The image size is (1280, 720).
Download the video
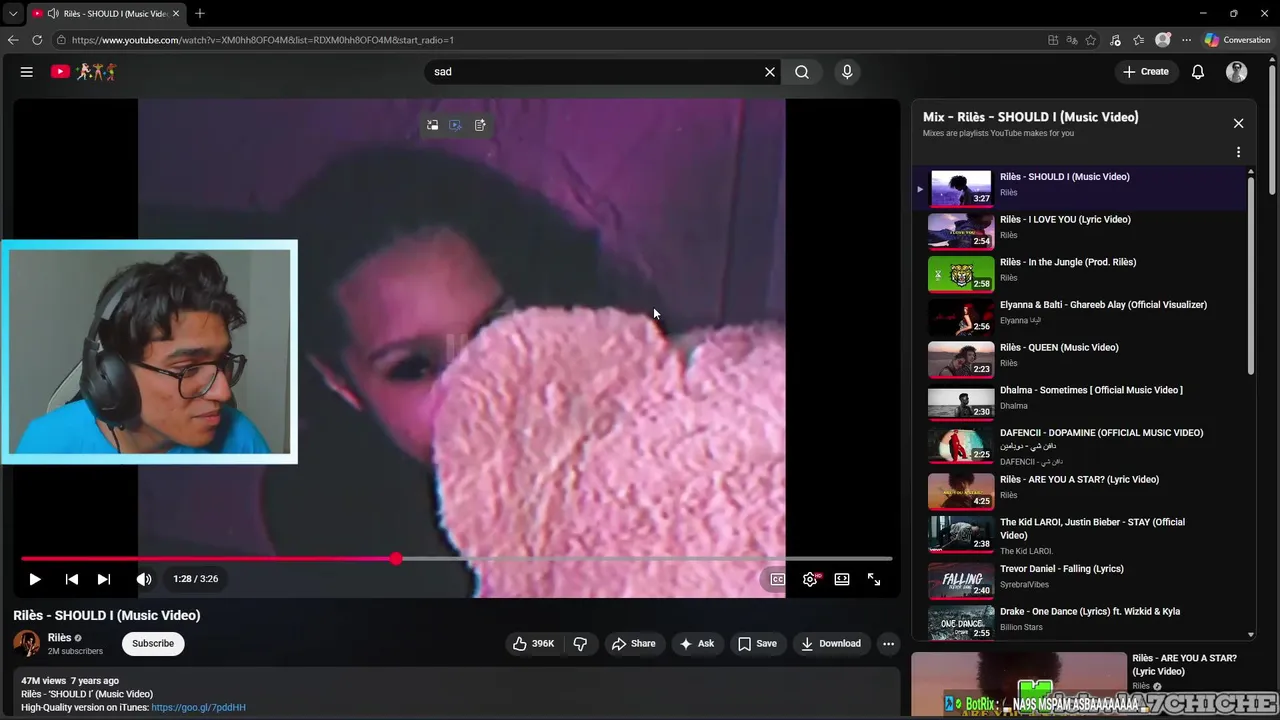tap(831, 643)
